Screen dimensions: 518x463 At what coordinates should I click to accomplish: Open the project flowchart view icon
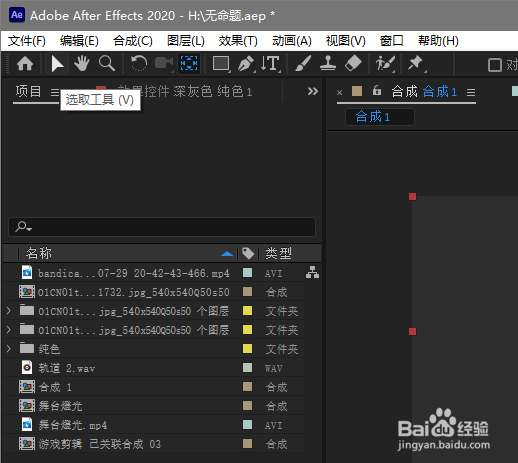[312, 272]
